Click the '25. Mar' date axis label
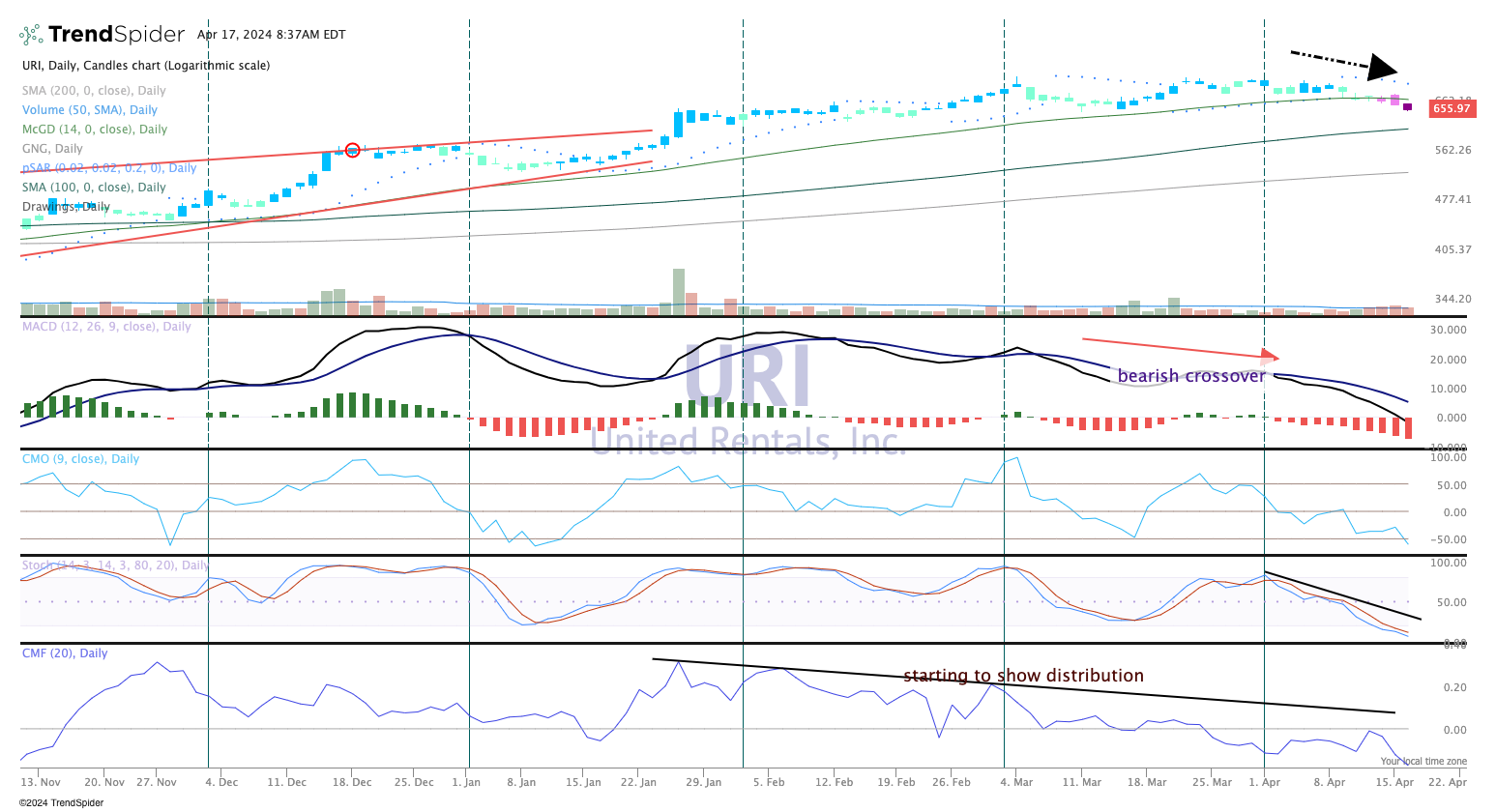 [1212, 782]
